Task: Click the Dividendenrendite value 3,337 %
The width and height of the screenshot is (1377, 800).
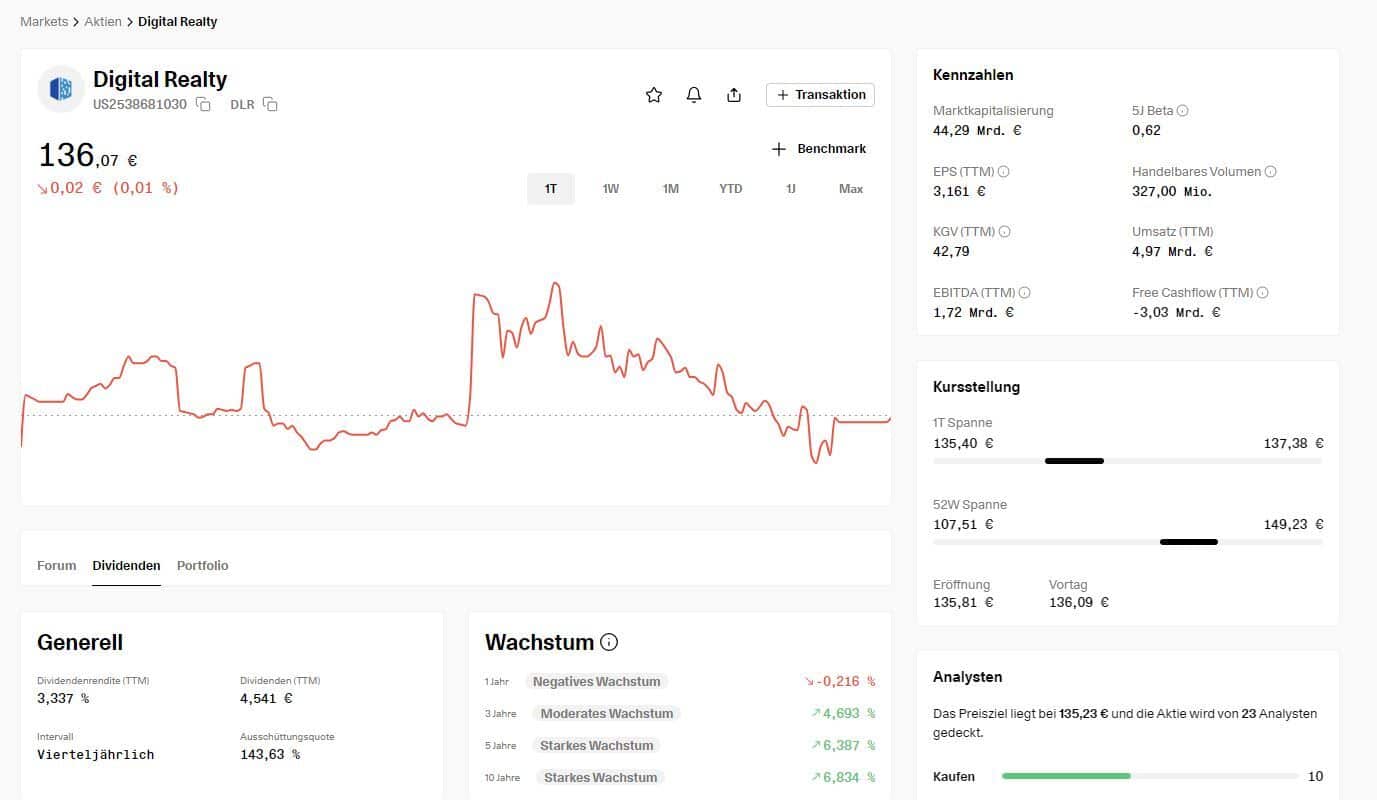Action: pyautogui.click(x=63, y=699)
